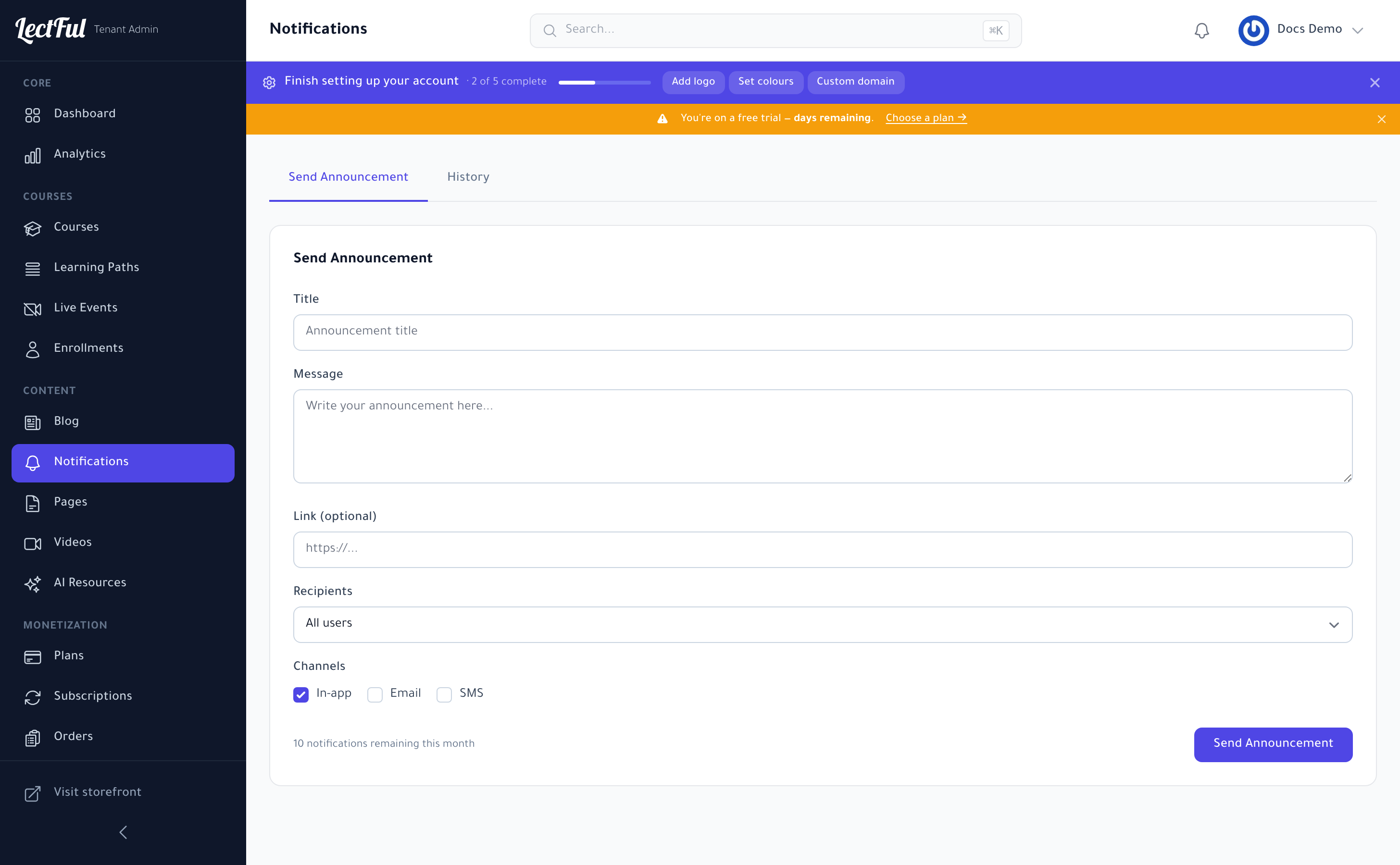Click '2 of 5 complete' text

point(509,82)
